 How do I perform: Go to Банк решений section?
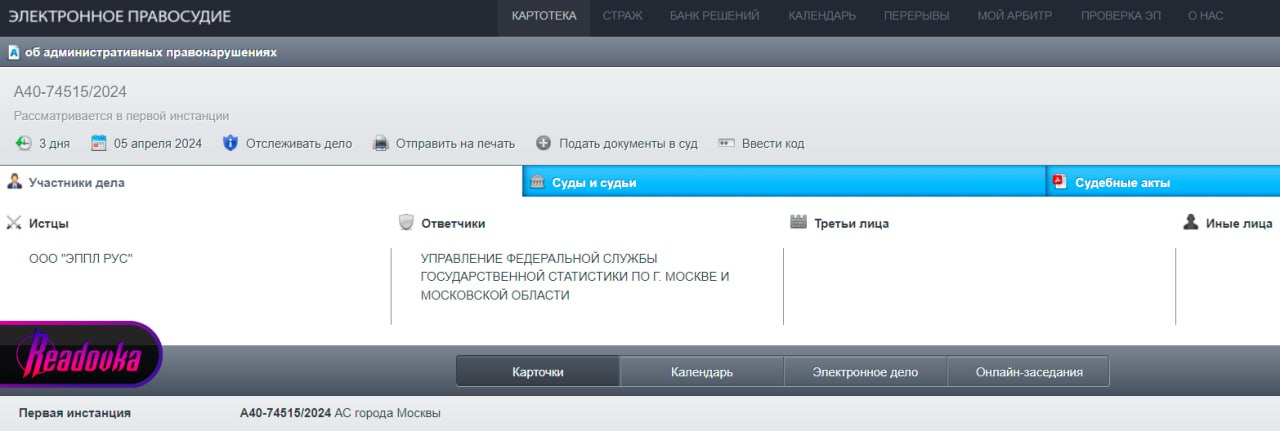tap(714, 16)
